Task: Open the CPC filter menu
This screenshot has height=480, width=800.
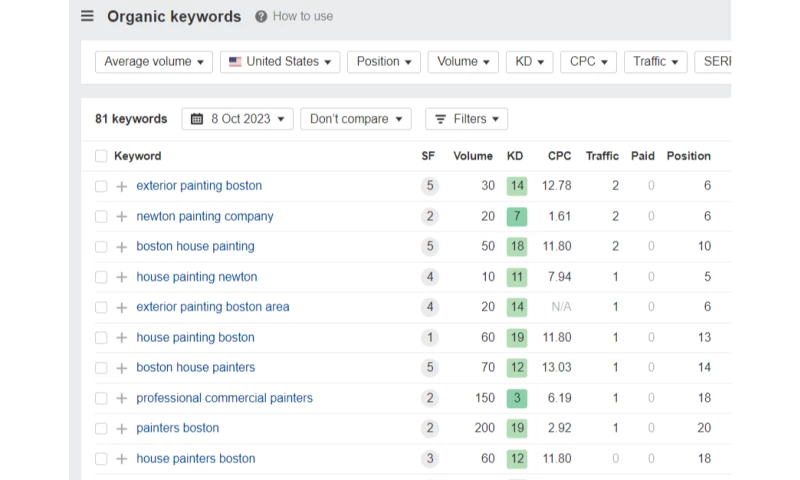Action: (x=588, y=62)
